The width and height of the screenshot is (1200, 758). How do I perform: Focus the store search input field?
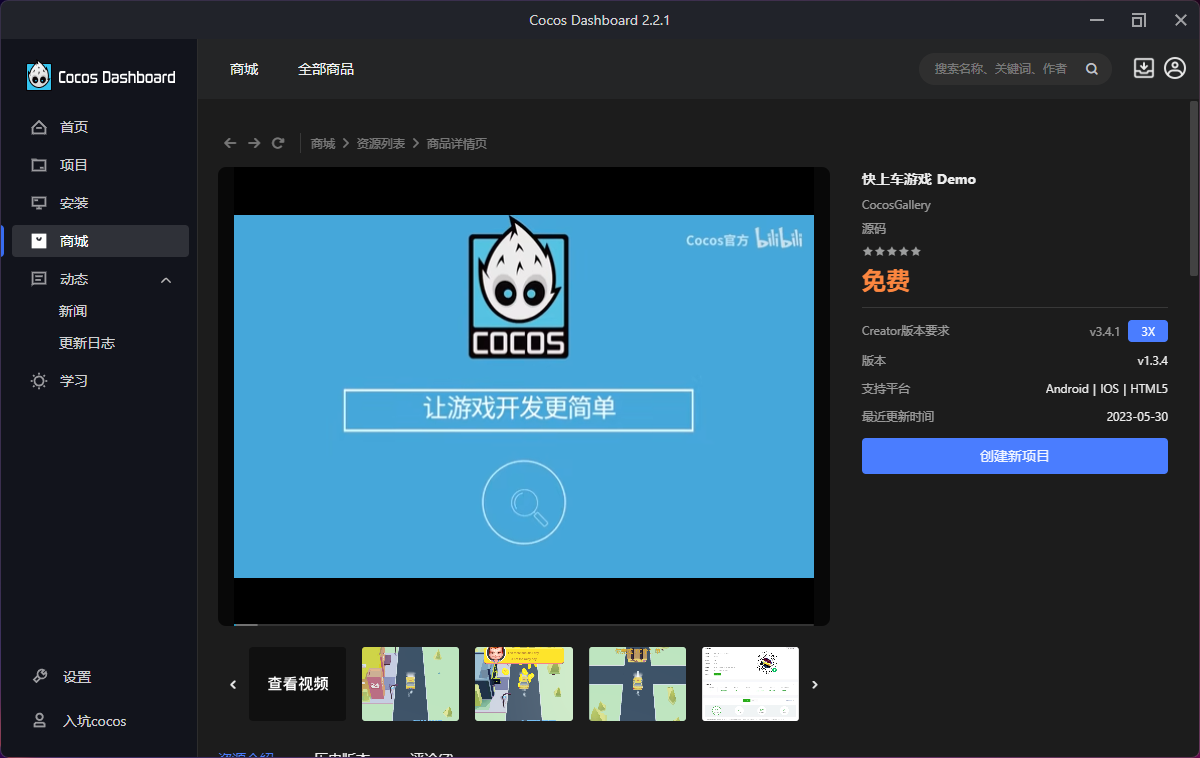tap(1000, 69)
